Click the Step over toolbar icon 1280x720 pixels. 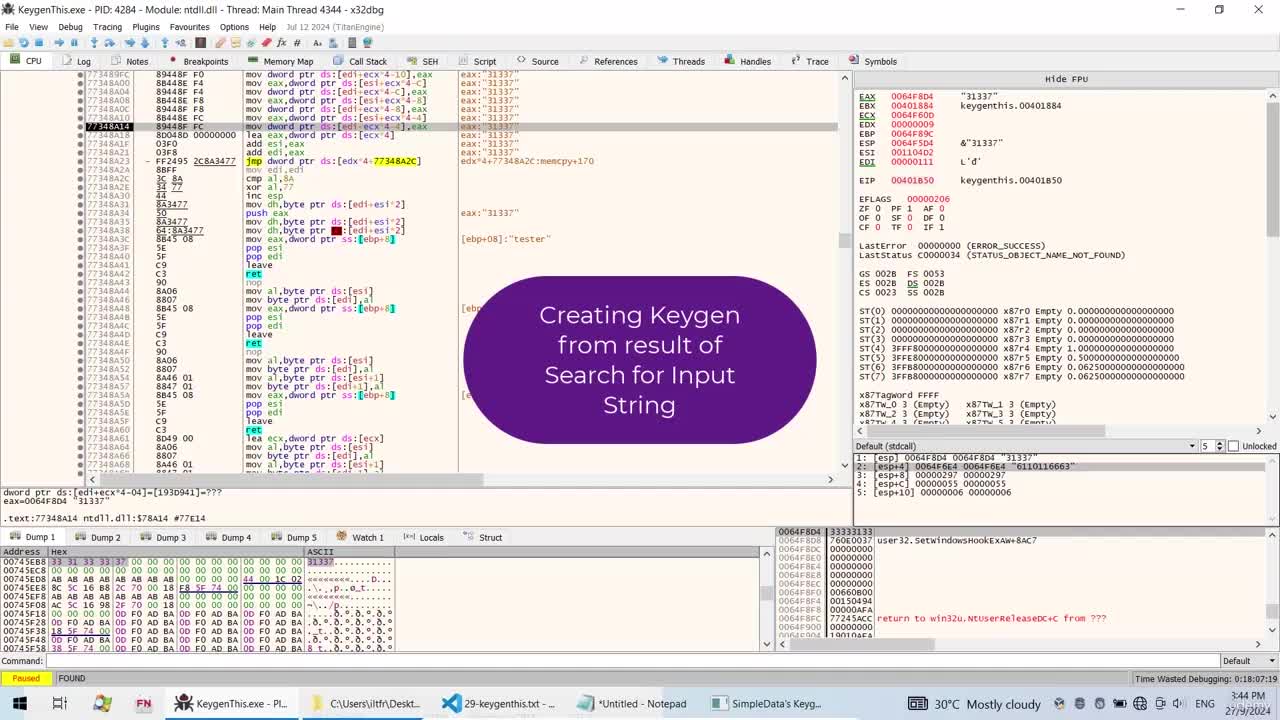[109, 43]
